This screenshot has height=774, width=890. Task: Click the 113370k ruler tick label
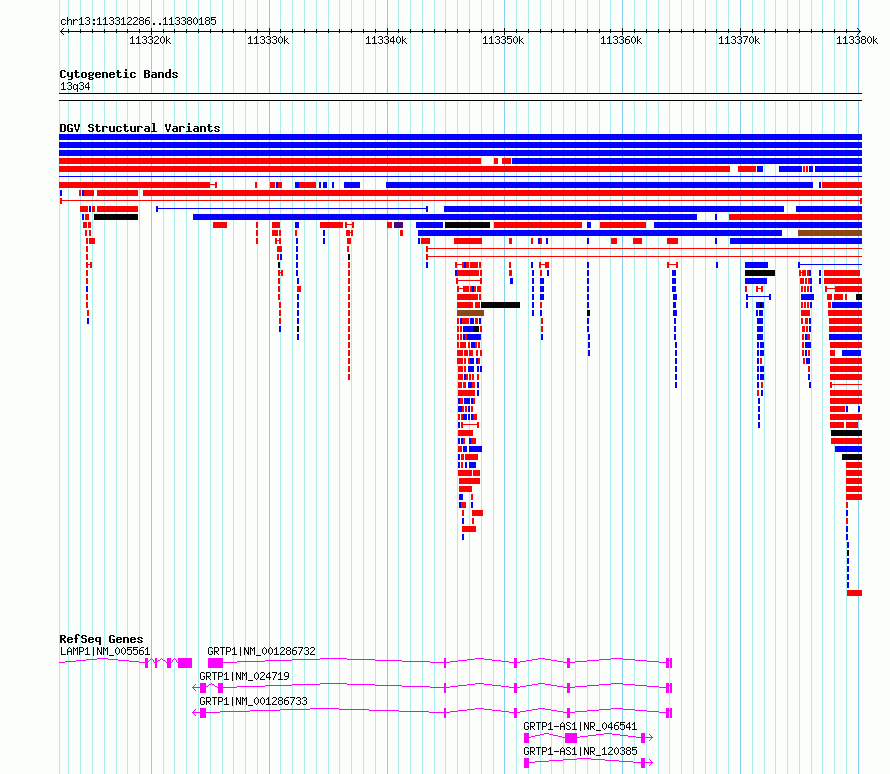[739, 40]
